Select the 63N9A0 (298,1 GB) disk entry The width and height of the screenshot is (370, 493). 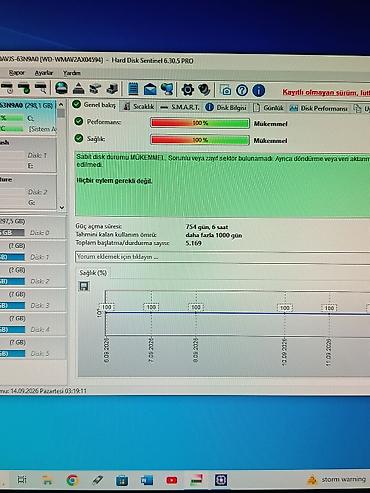[28, 117]
